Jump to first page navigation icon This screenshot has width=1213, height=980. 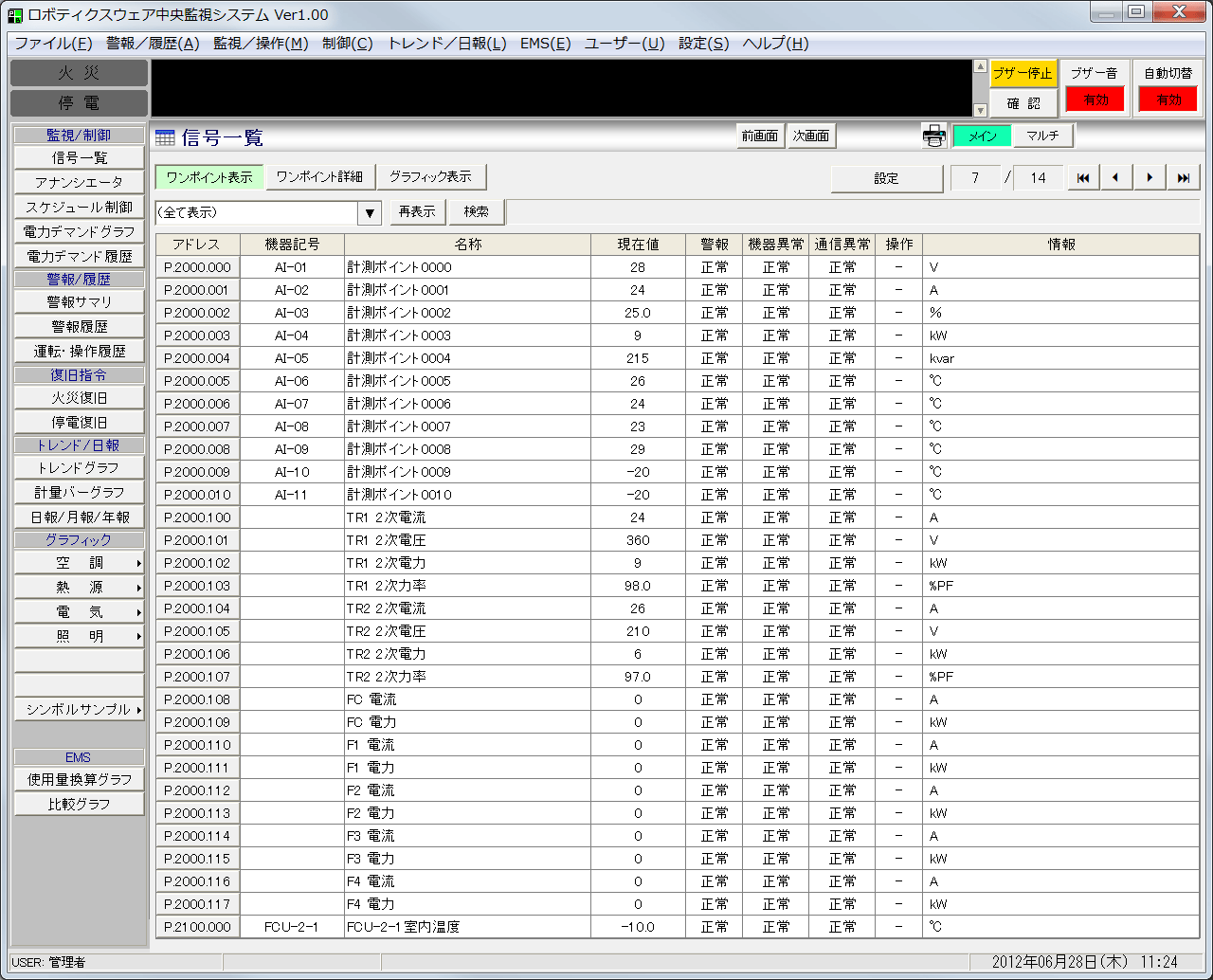[x=1083, y=178]
